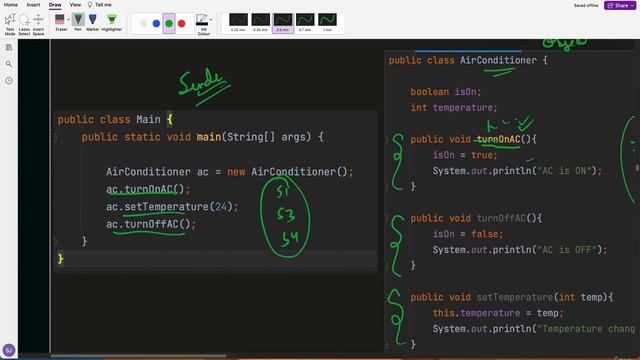This screenshot has height=360, width=640.
Task: Open recent notes clock icon
Action: (9, 81)
